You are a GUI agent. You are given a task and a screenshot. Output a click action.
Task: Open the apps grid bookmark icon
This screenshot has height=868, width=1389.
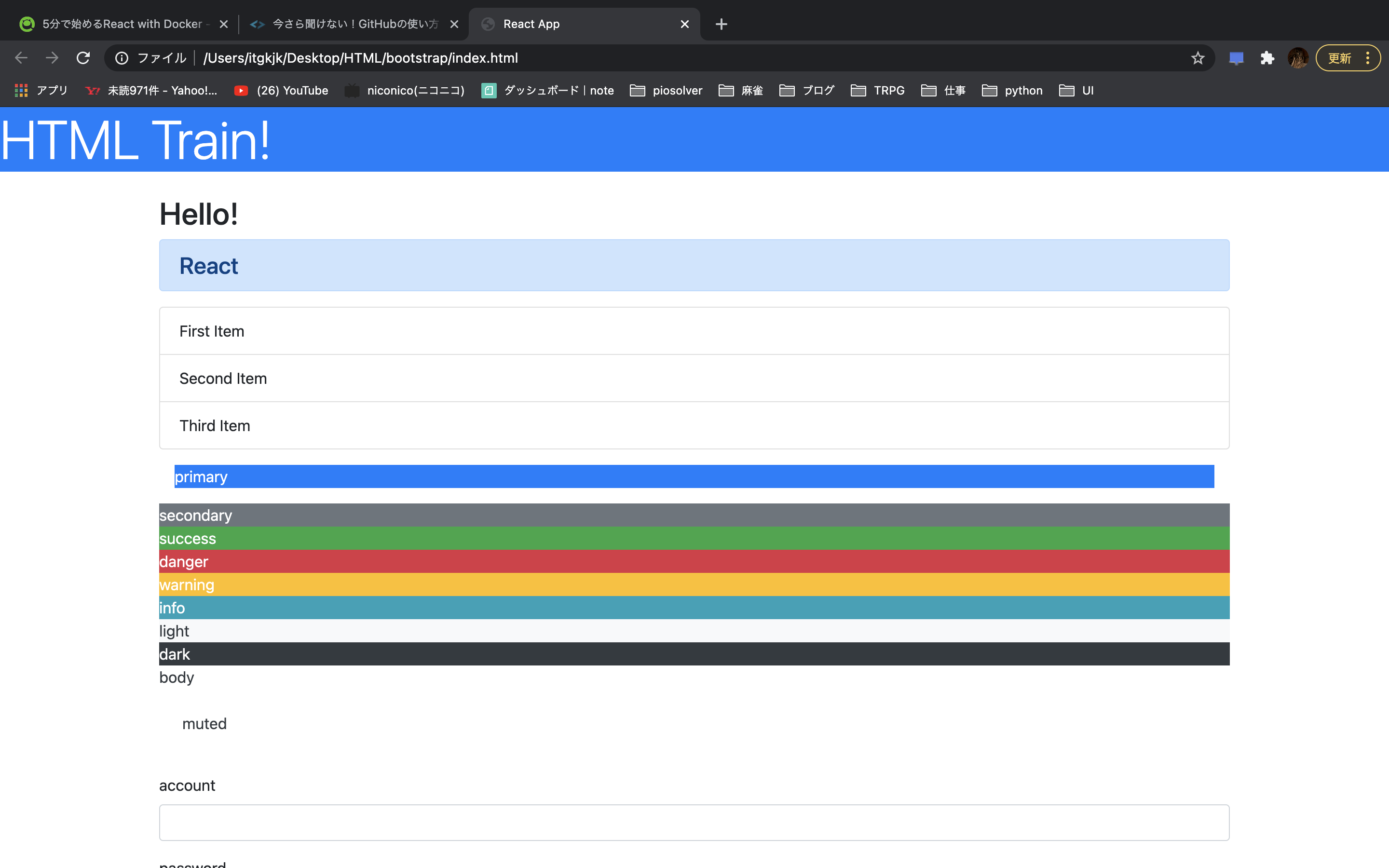(21, 90)
